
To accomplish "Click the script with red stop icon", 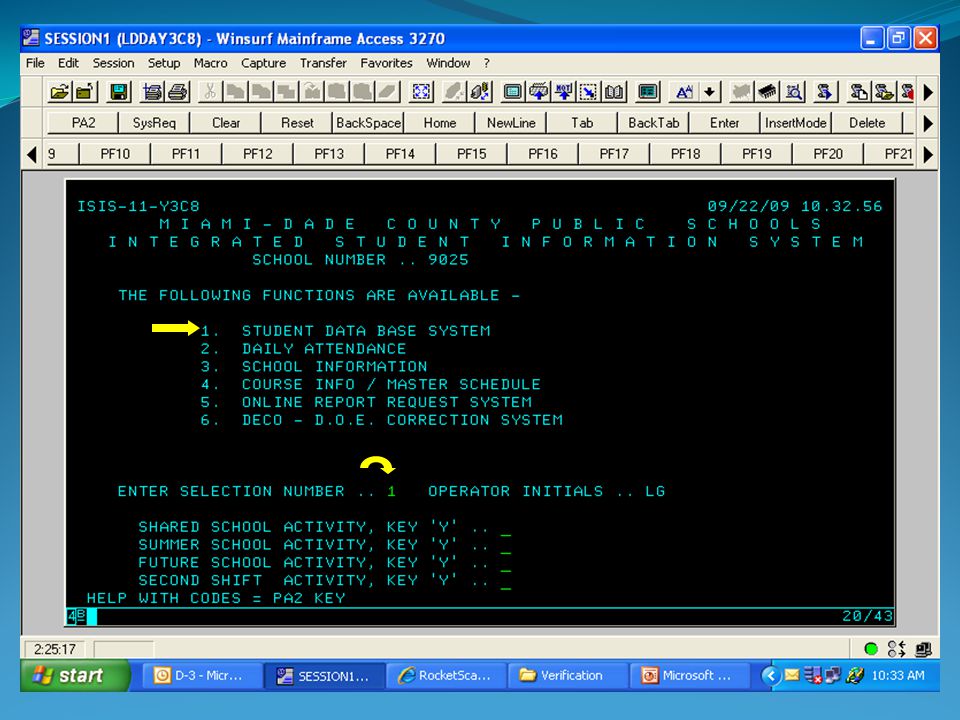I will coord(907,92).
